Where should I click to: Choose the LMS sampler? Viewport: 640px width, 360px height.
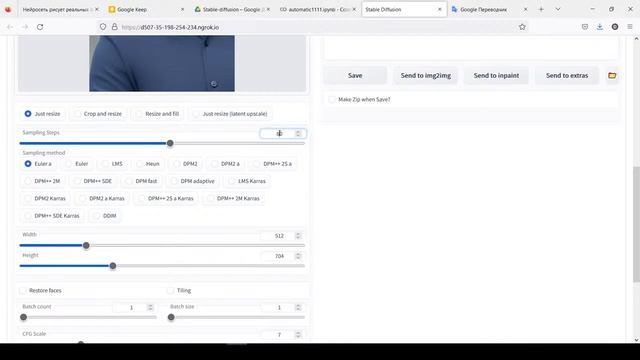[x=112, y=164]
